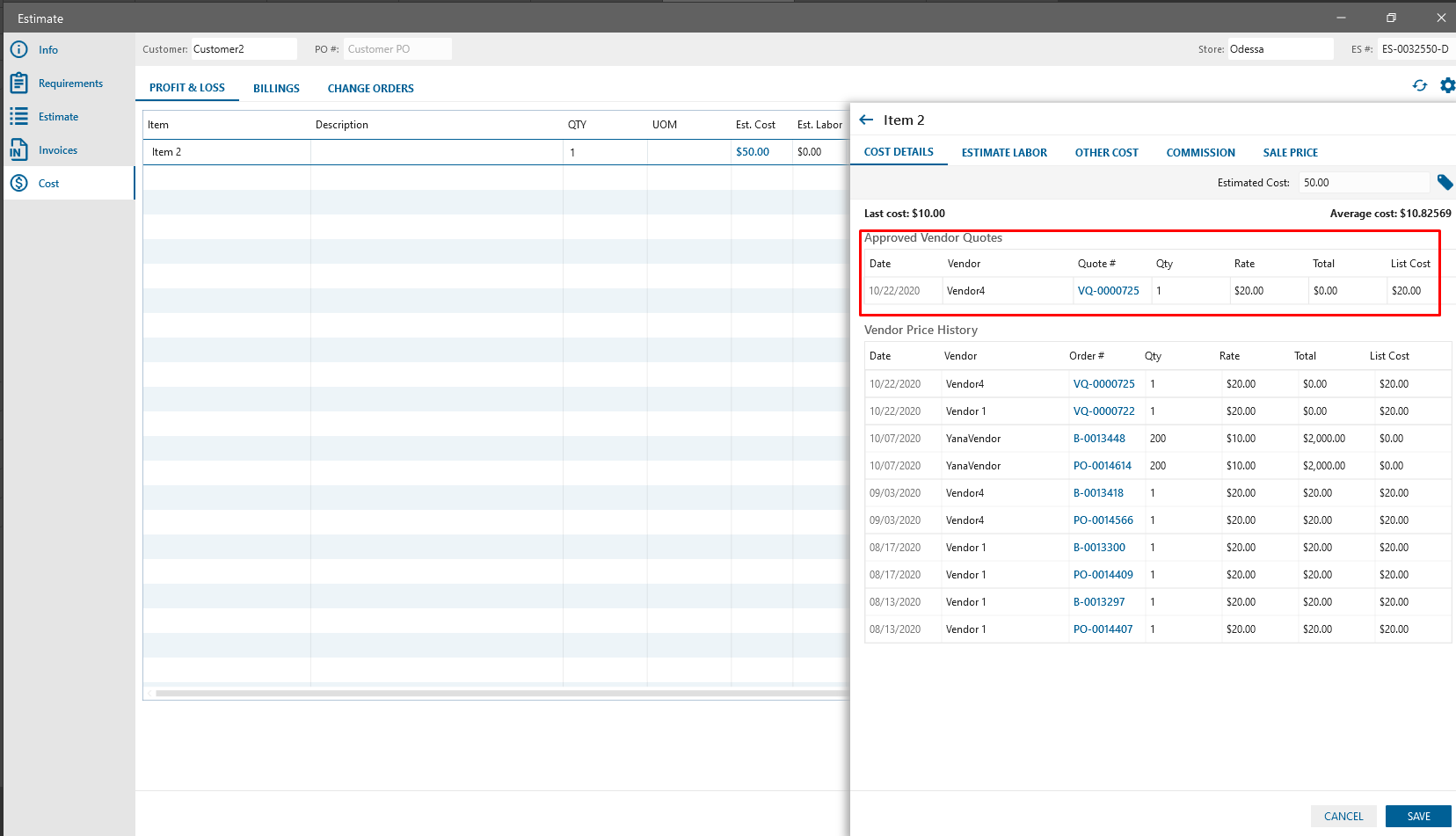Open approved quote VQ-0000725 link
Screen dimensions: 1456x836
point(1108,291)
